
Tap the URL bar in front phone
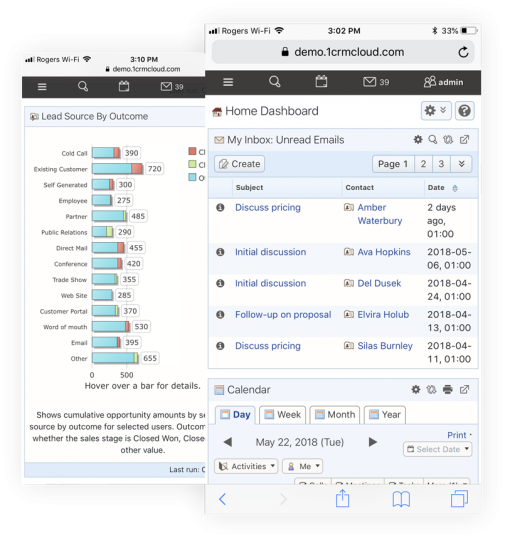343,52
